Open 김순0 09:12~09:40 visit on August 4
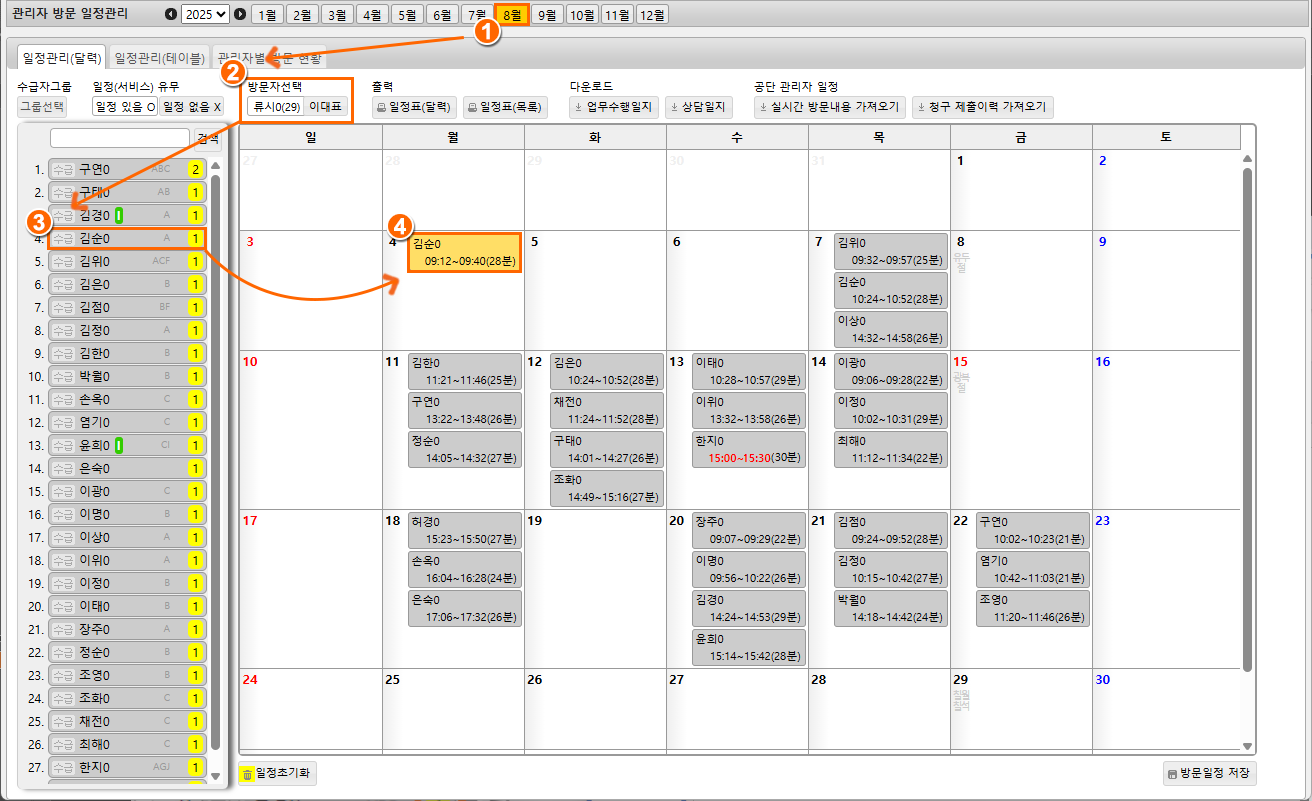 tap(464, 252)
